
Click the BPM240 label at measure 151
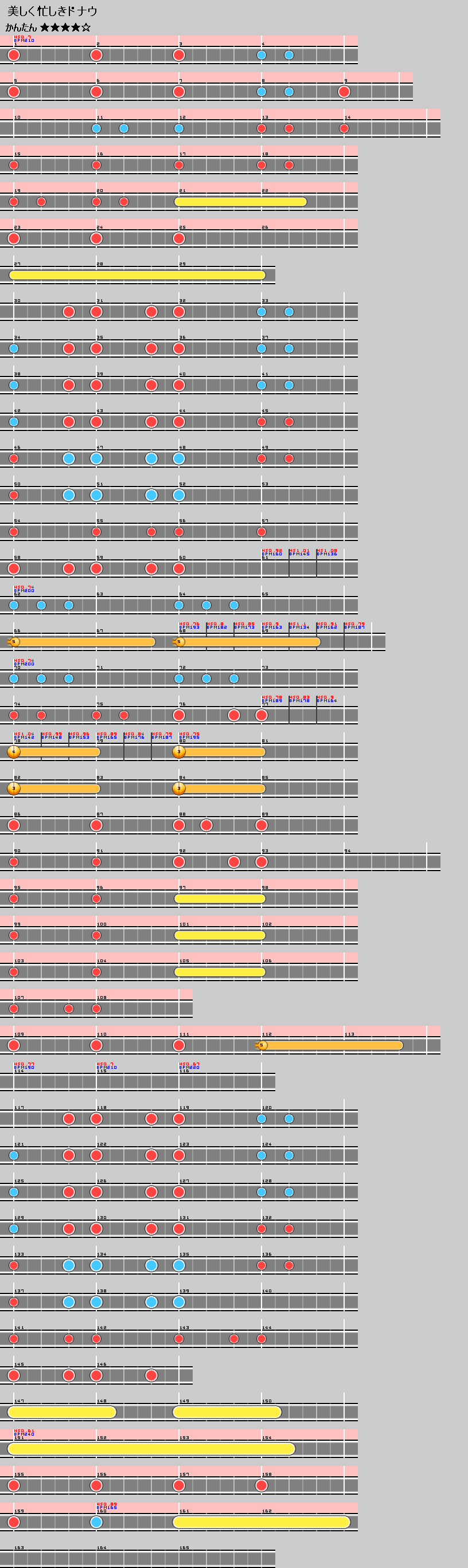(24, 1434)
